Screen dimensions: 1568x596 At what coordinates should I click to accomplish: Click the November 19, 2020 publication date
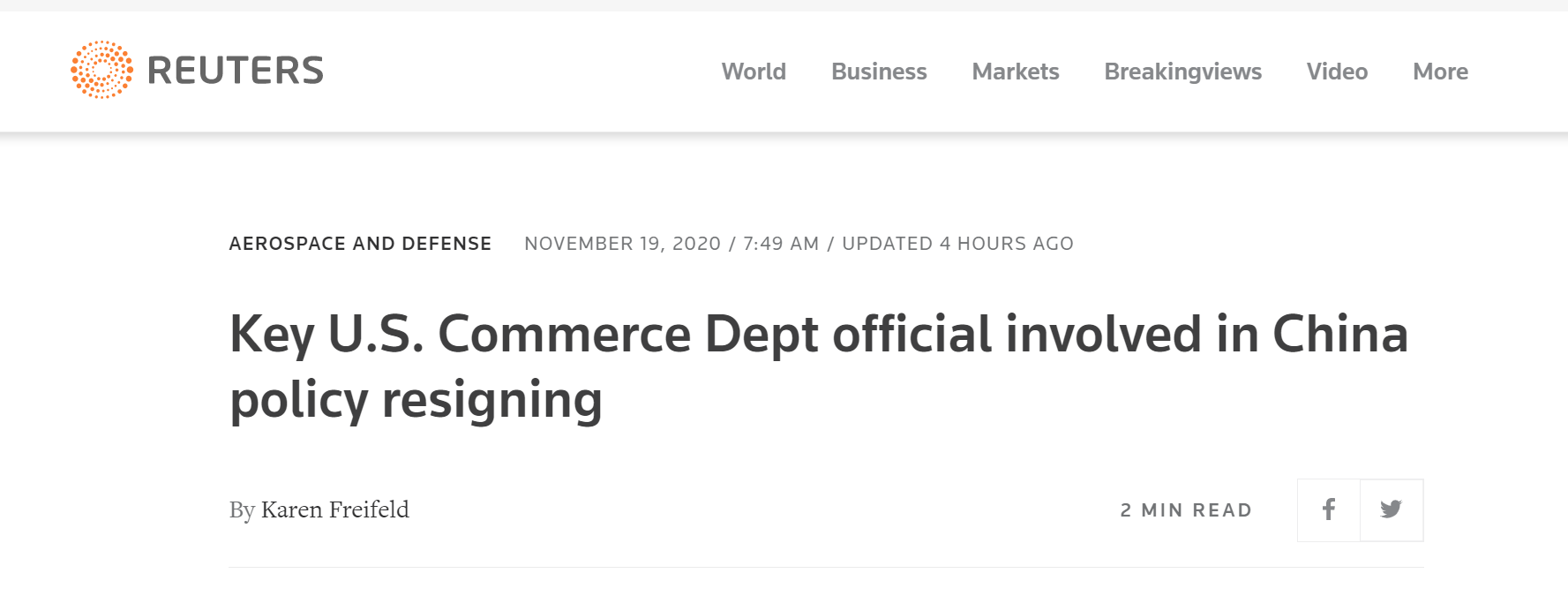click(x=622, y=244)
